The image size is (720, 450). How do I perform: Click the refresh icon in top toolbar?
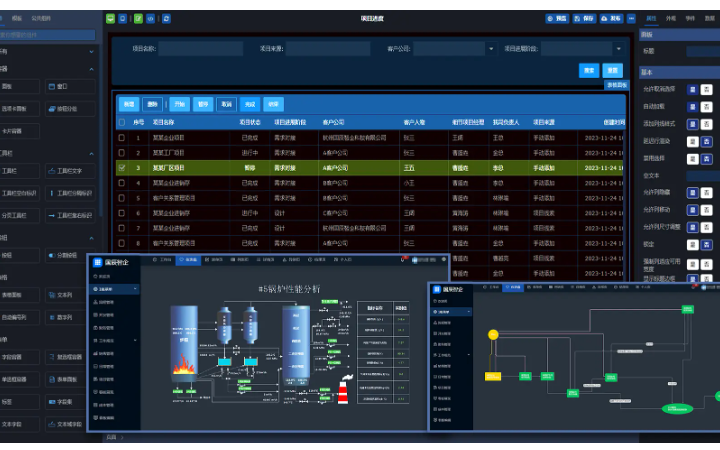tap(166, 18)
